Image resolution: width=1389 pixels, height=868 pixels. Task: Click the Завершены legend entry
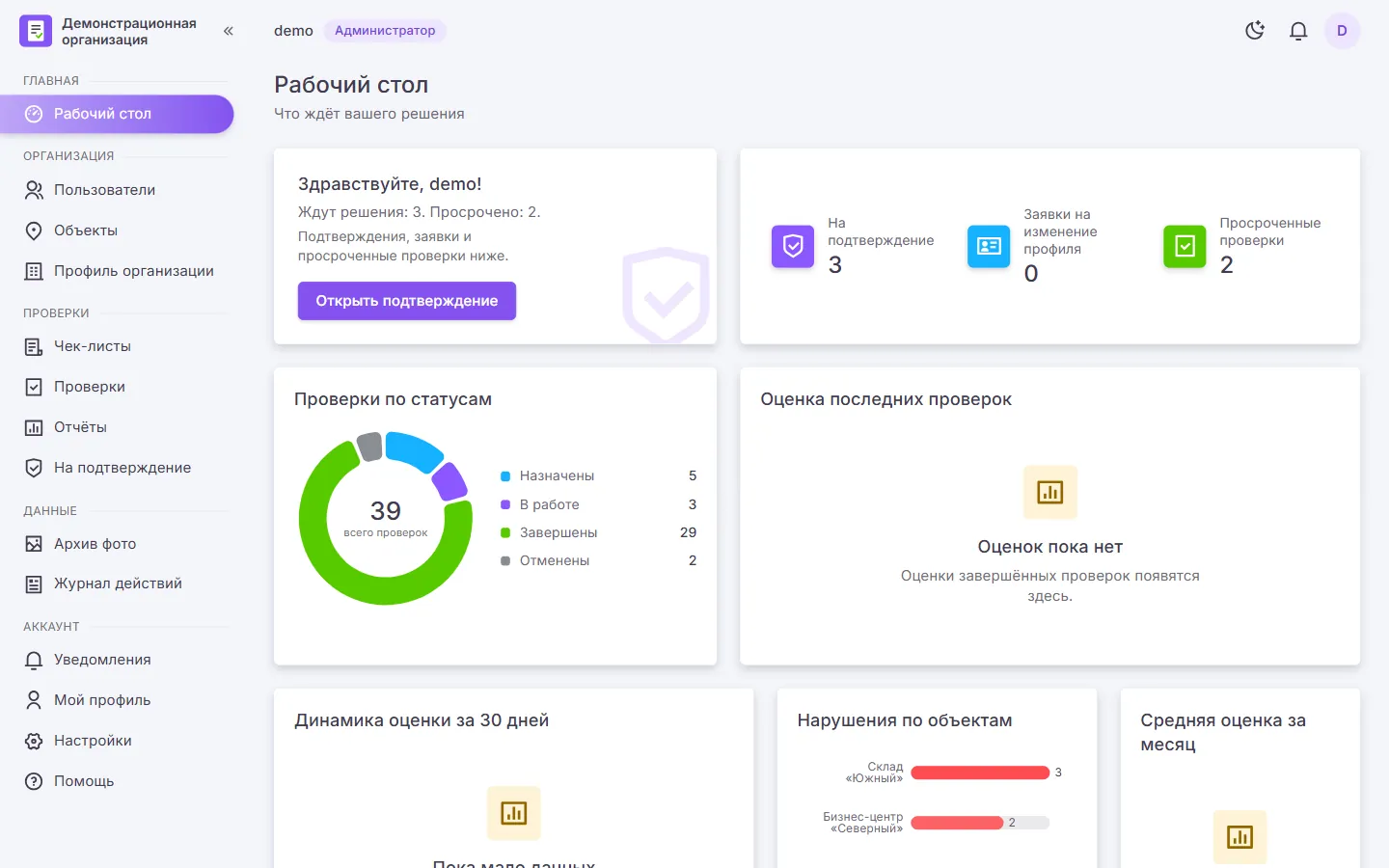(x=598, y=532)
